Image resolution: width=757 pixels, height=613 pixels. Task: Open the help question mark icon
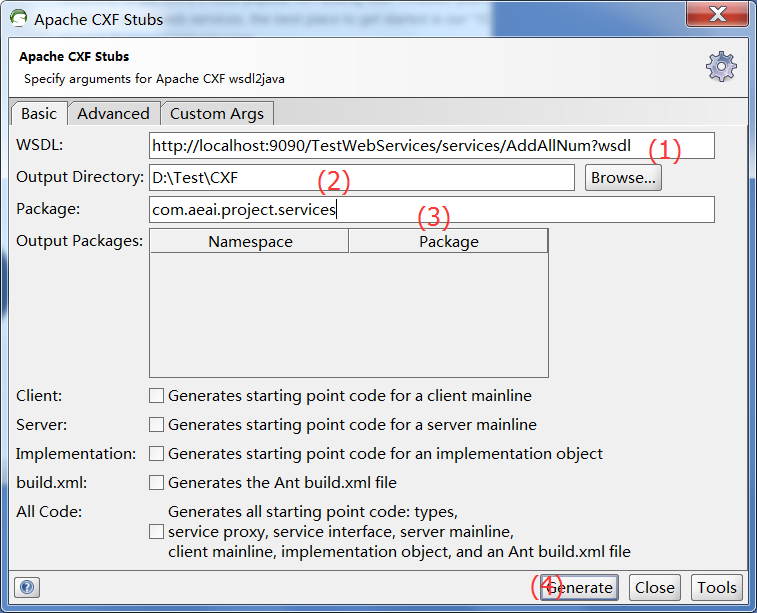27,587
